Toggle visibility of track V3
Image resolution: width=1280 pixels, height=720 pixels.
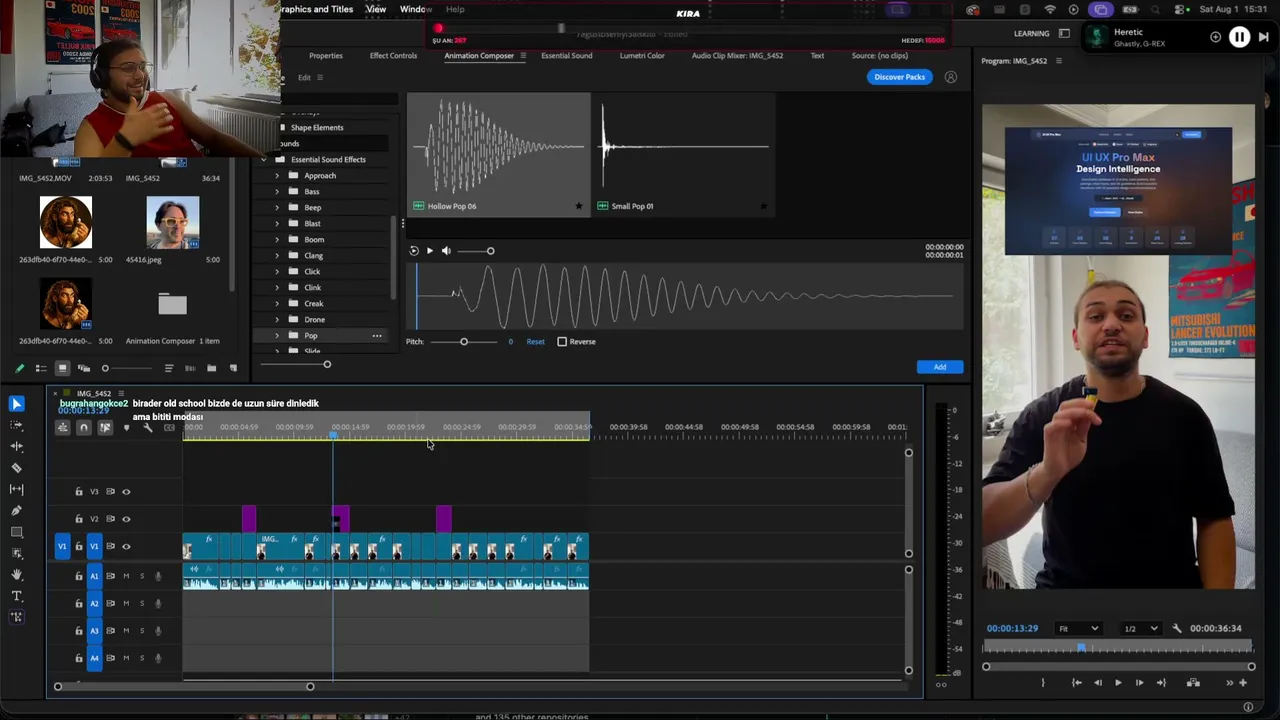pos(126,492)
